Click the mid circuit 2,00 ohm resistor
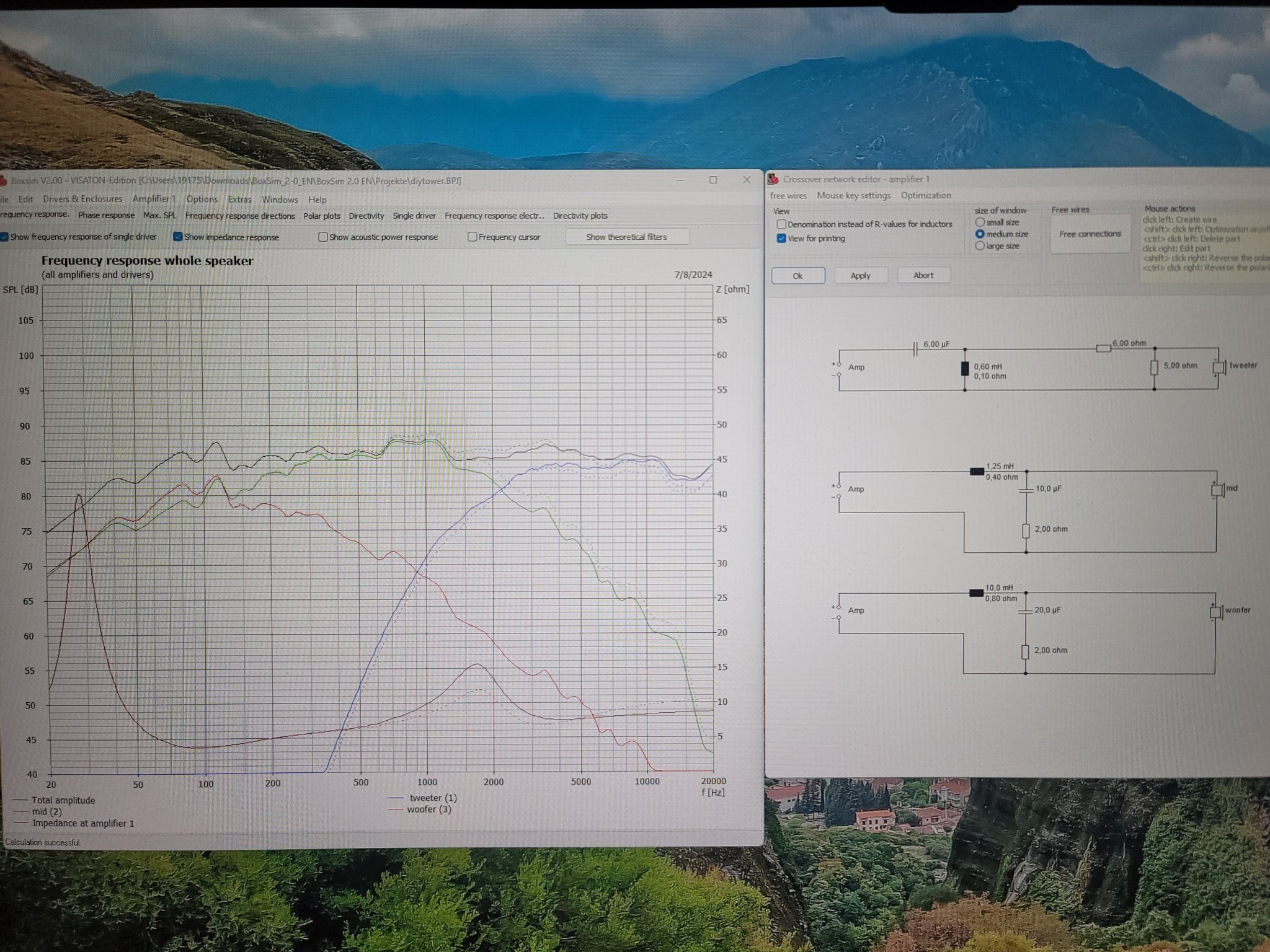This screenshot has height=952, width=1270. coord(1026,530)
